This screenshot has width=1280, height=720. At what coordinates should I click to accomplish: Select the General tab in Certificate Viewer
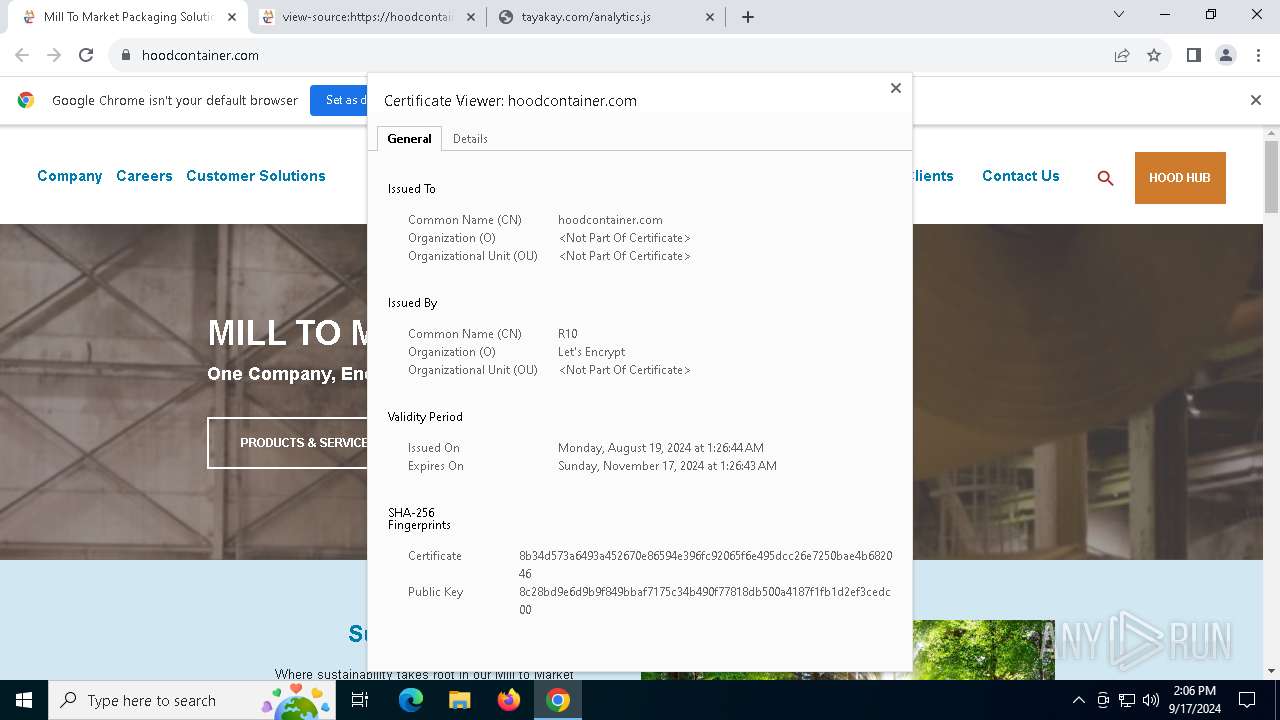coord(409,139)
